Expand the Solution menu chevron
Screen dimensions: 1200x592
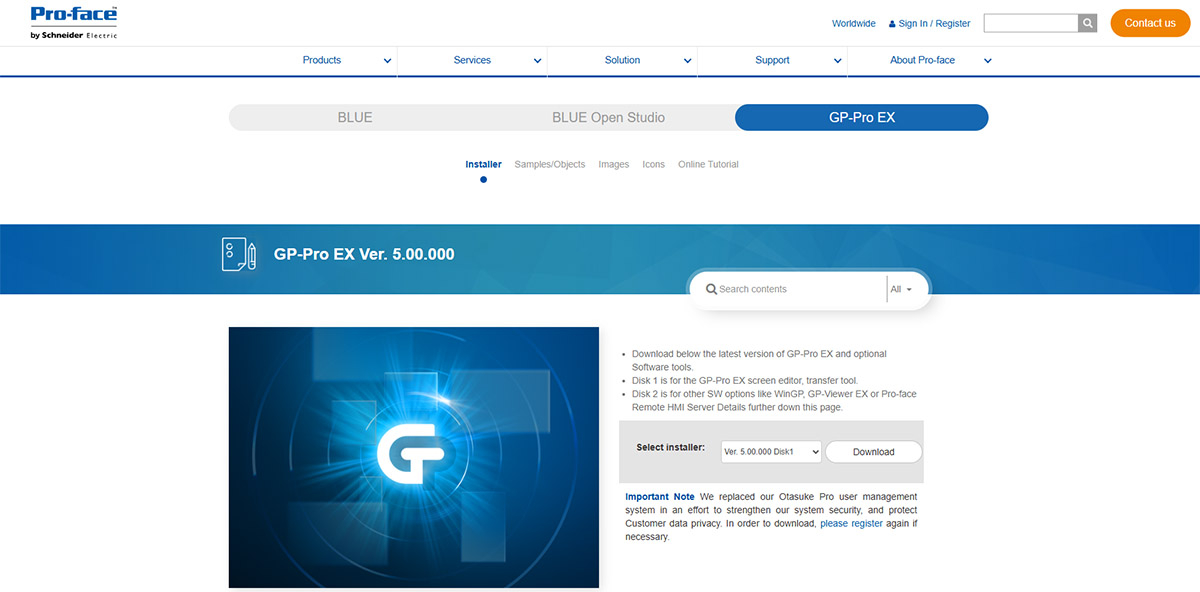point(687,61)
